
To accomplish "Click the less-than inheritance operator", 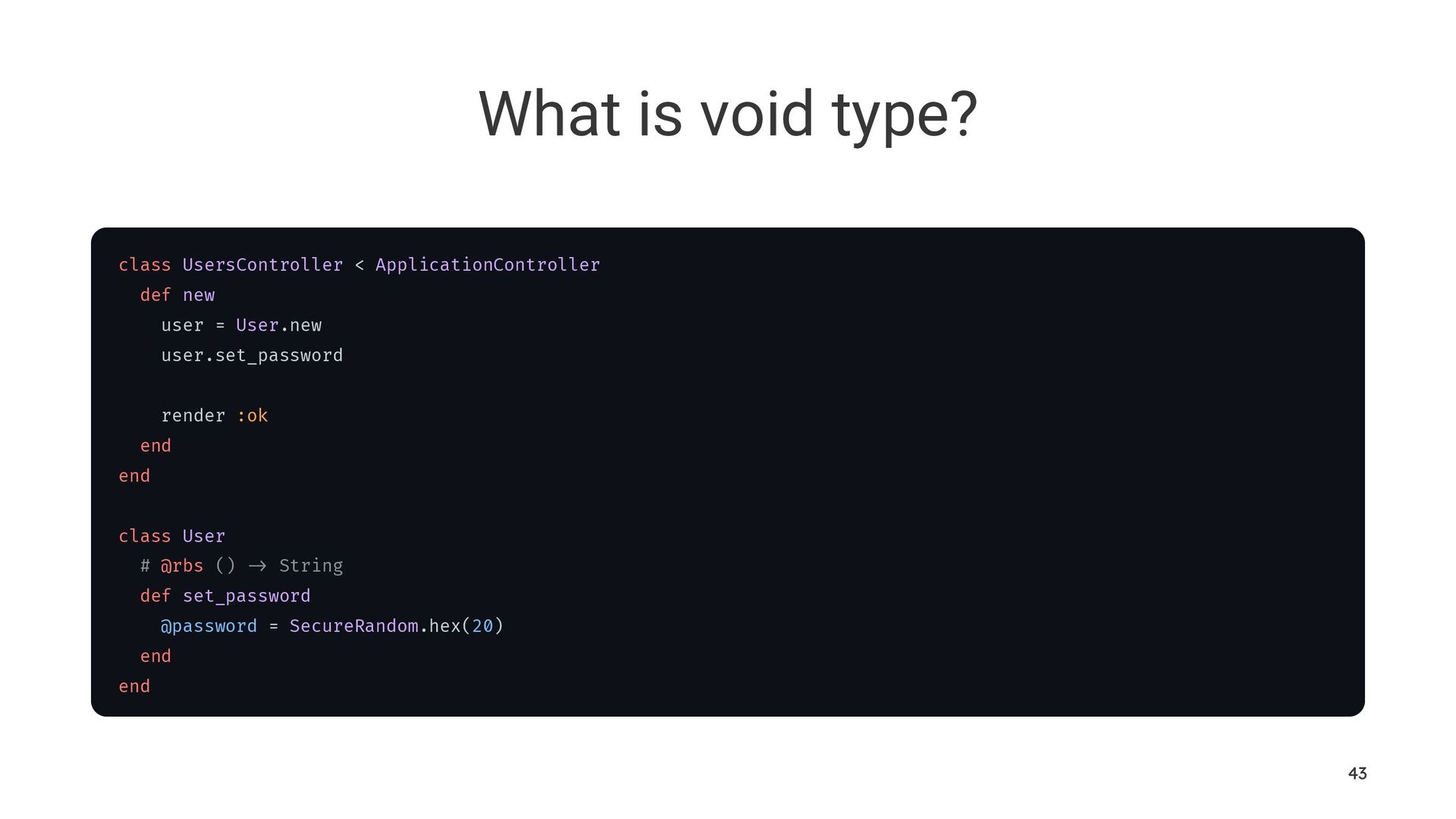I will [x=359, y=265].
